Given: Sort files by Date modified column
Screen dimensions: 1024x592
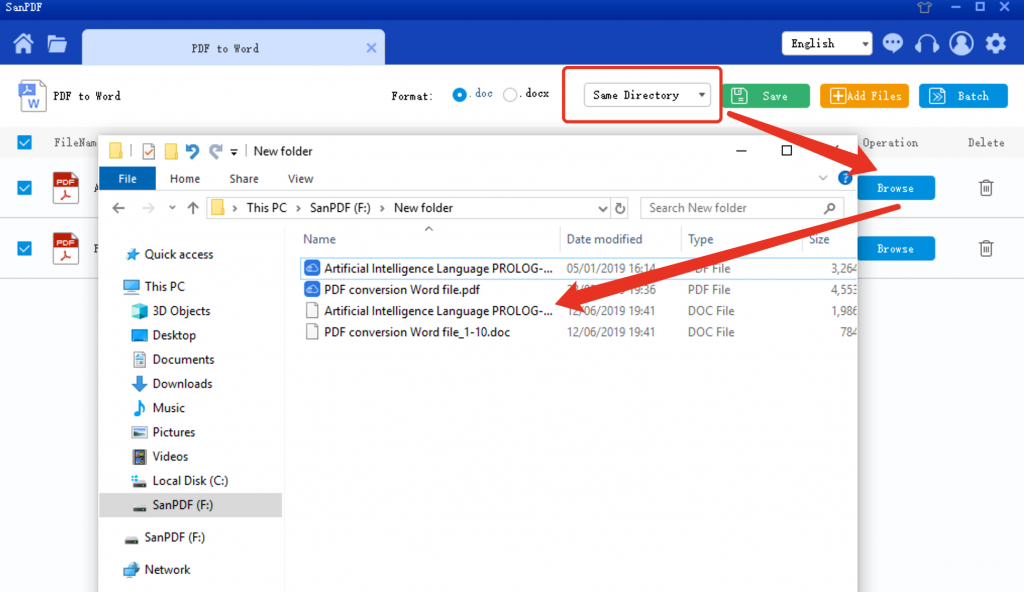Looking at the screenshot, I should (x=604, y=239).
